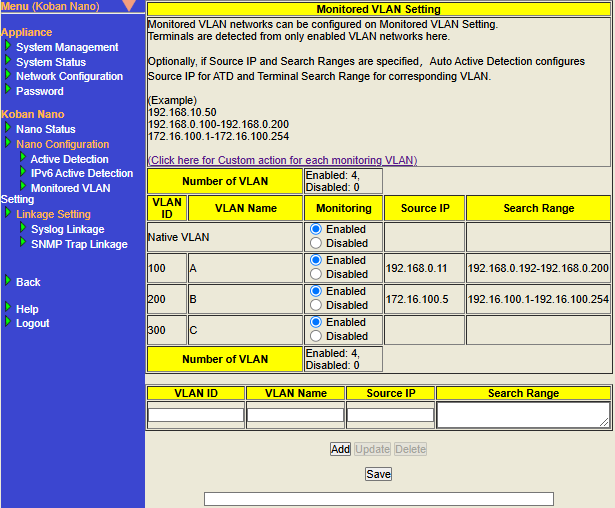Click the Add button
This screenshot has width=615, height=508.
(x=340, y=449)
